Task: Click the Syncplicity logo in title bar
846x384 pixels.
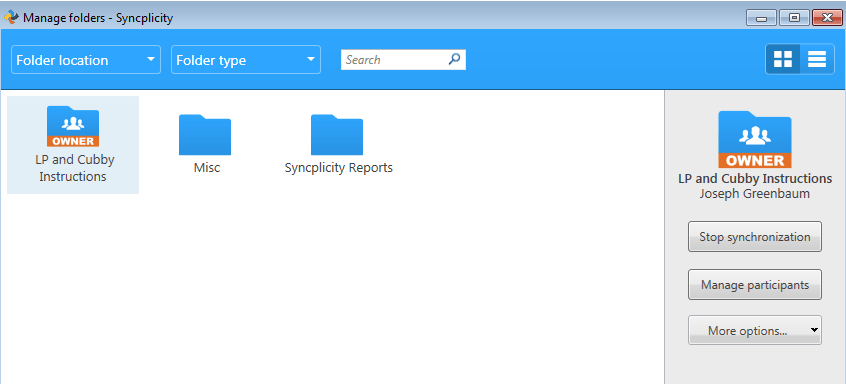Action: coord(11,18)
